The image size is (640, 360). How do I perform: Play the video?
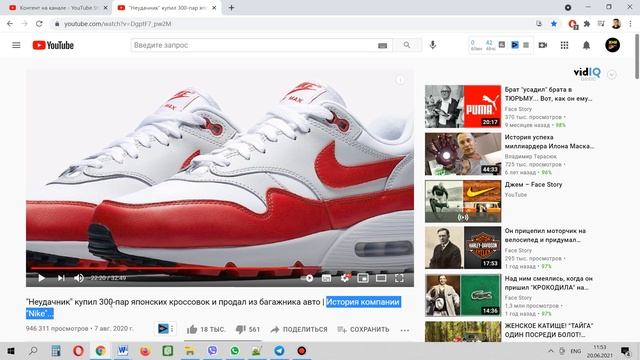tap(41, 278)
